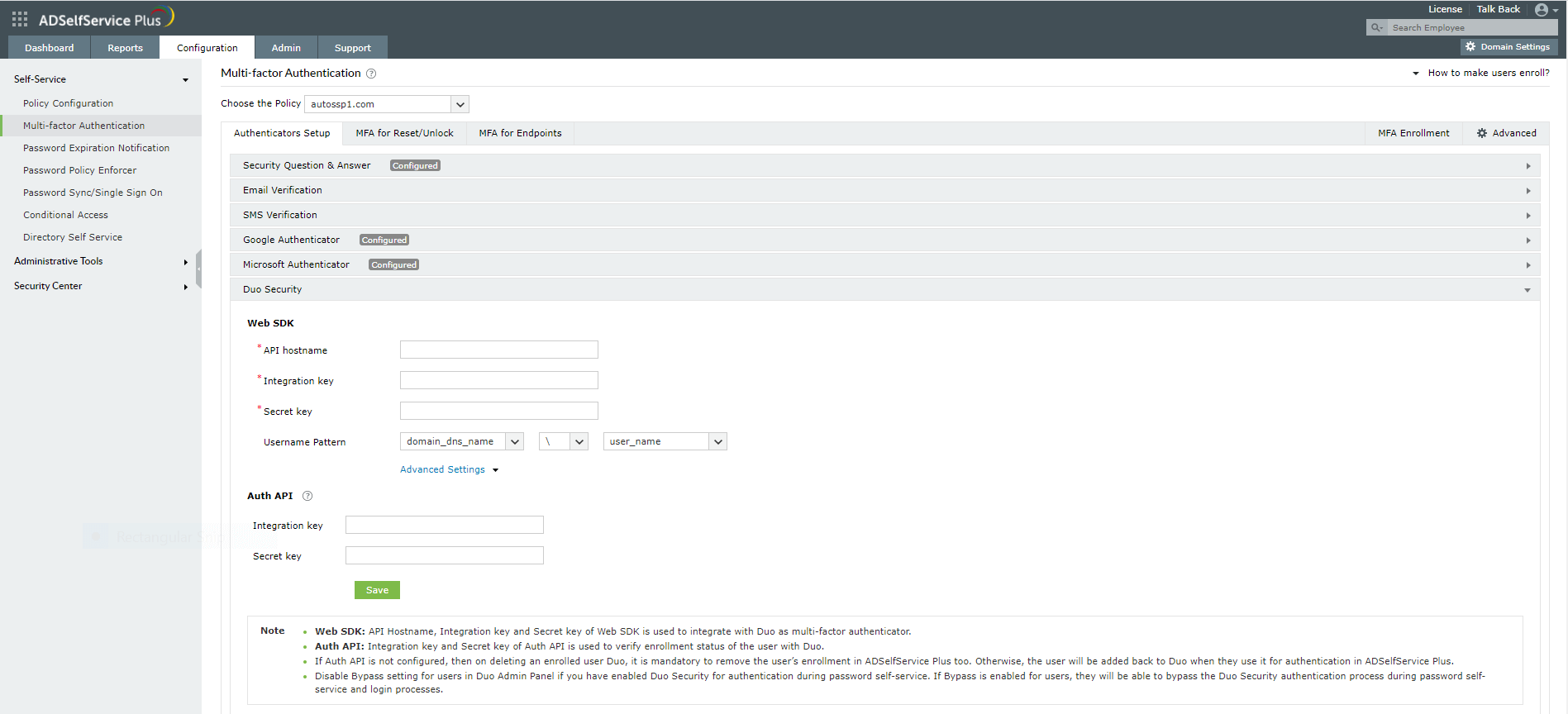The height and width of the screenshot is (714, 1568).
Task: Collapse the left sidebar handle
Action: tap(198, 269)
